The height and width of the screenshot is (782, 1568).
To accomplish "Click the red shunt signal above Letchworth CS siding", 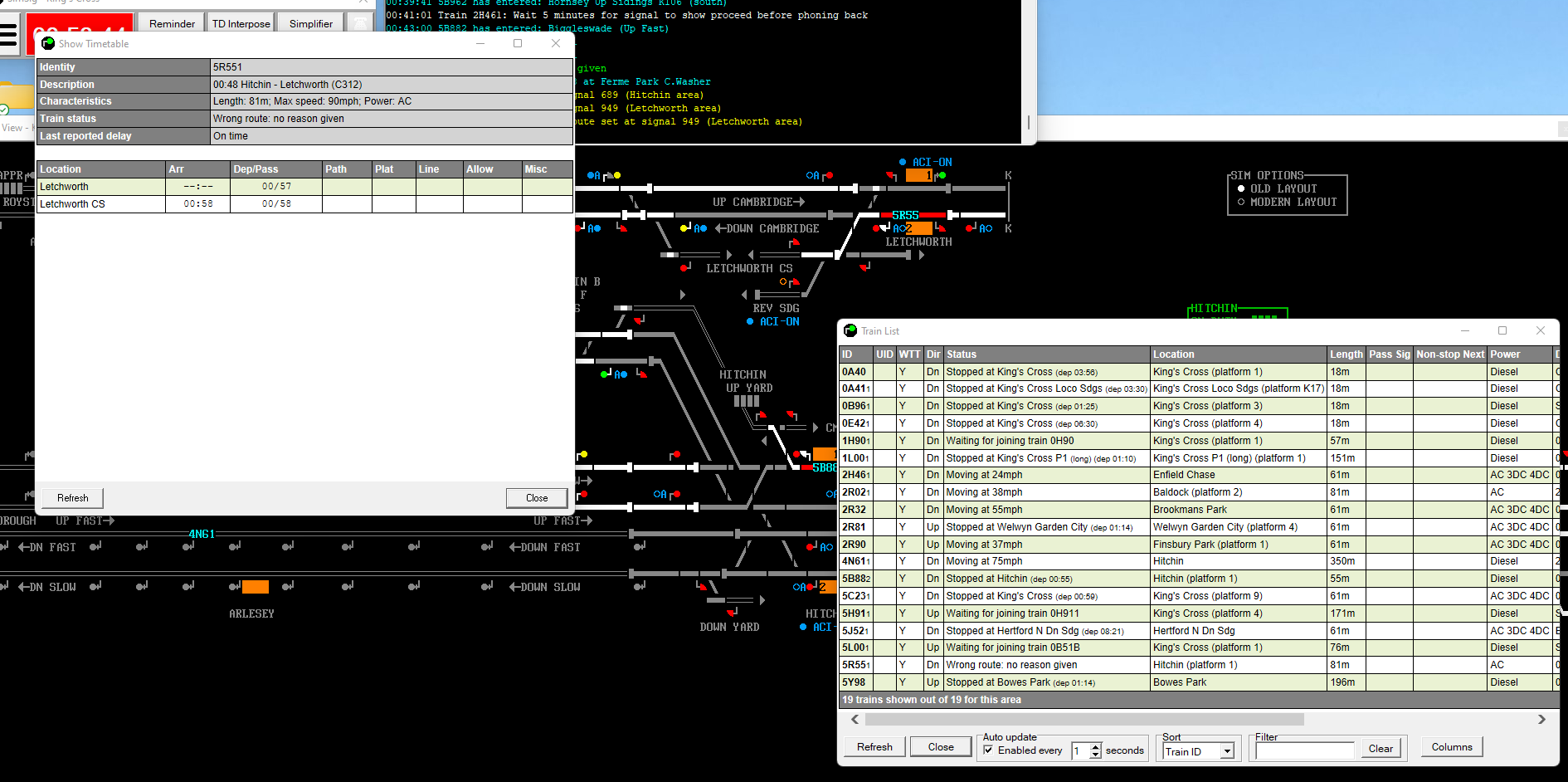I will coord(794,242).
